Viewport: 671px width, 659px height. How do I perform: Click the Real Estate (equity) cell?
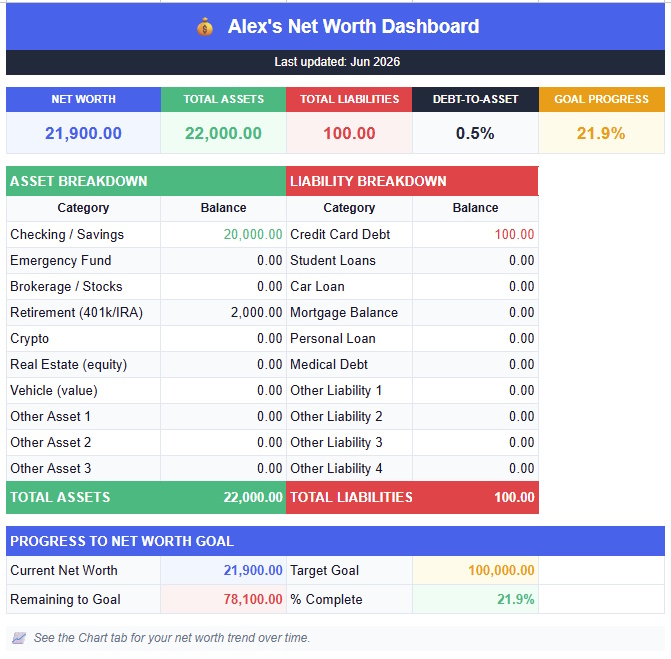click(83, 365)
